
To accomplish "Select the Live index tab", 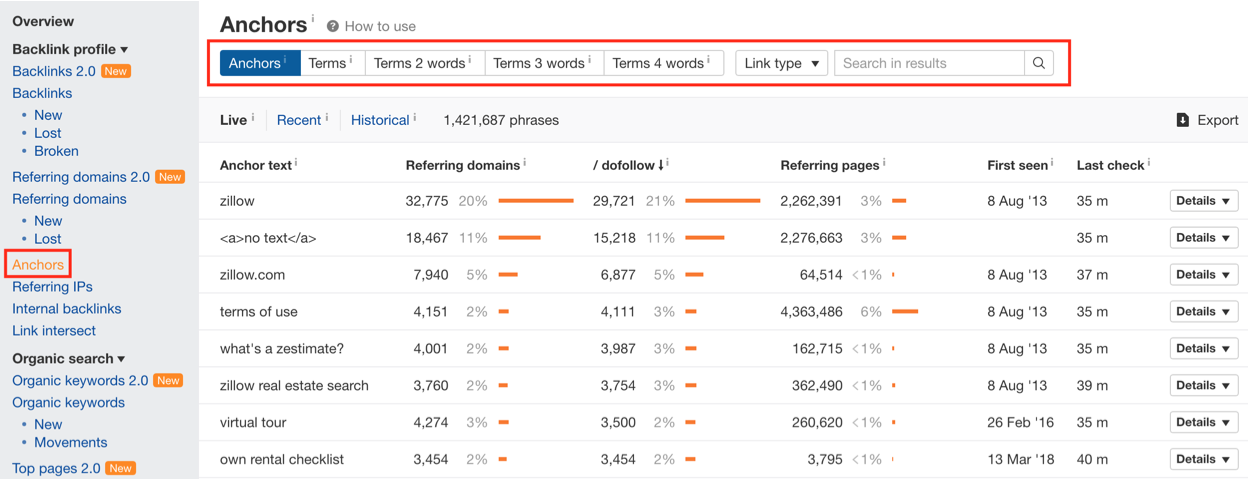I will coord(233,120).
